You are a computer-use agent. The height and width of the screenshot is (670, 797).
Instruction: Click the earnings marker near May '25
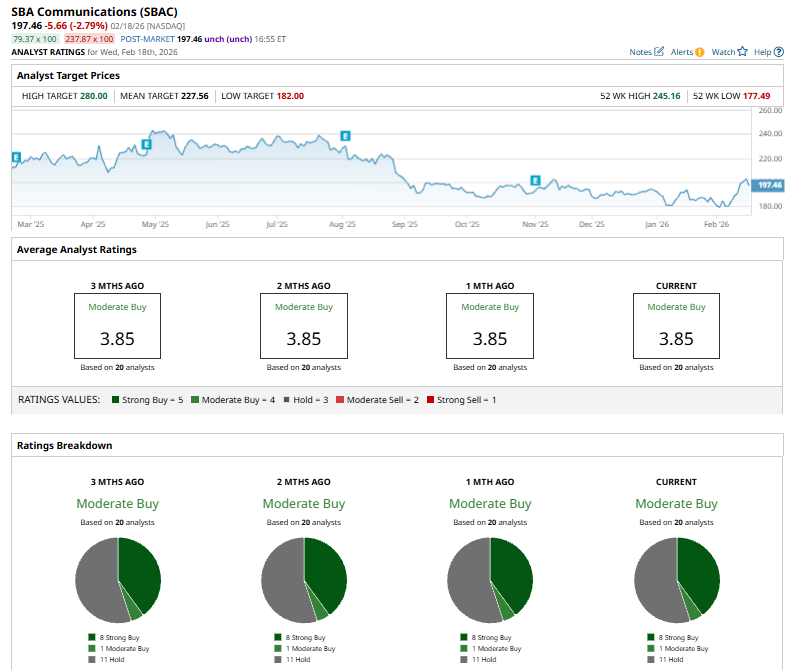[147, 144]
